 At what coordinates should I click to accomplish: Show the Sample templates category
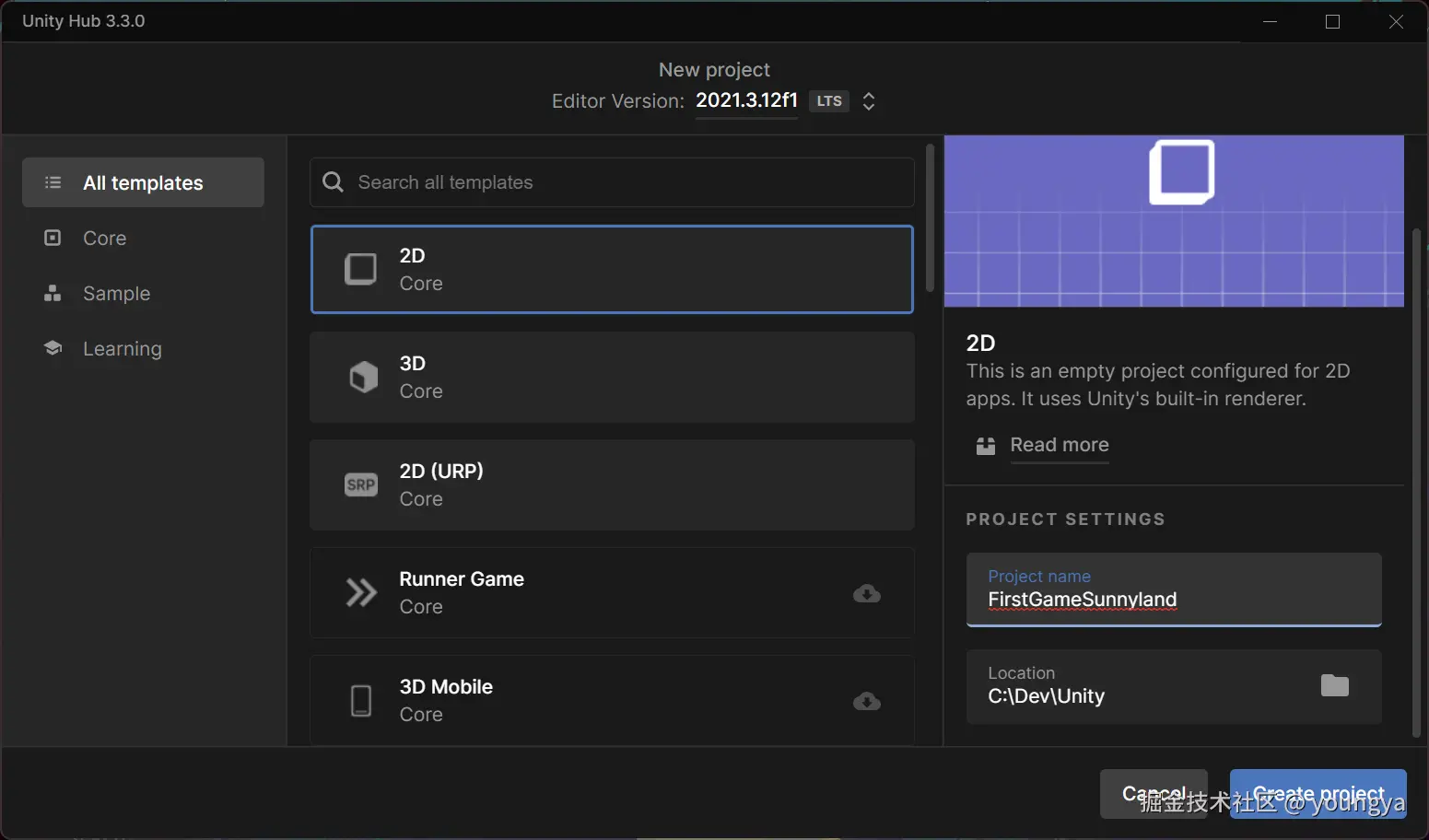(x=116, y=294)
